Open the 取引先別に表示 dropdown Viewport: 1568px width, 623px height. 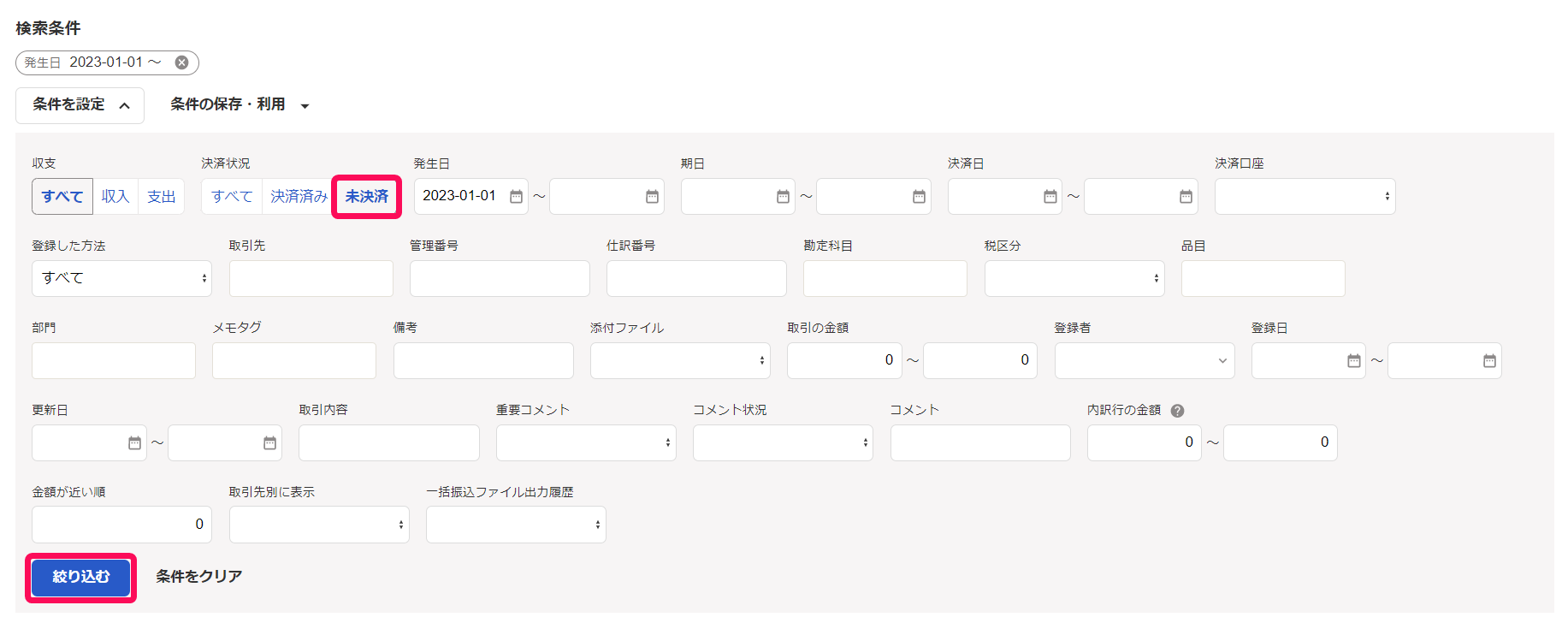[319, 525]
